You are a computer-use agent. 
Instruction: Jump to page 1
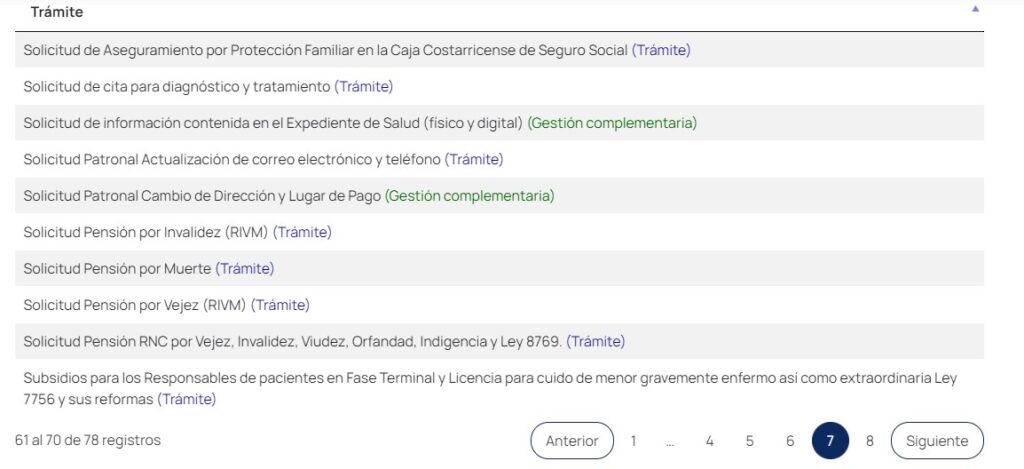coord(633,441)
